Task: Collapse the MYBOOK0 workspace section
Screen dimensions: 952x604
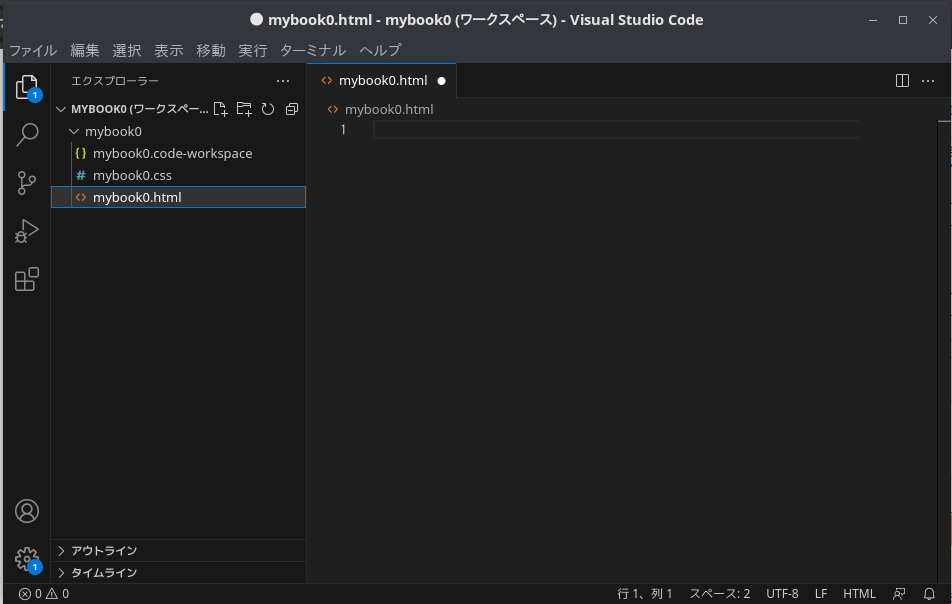Action: [61, 109]
